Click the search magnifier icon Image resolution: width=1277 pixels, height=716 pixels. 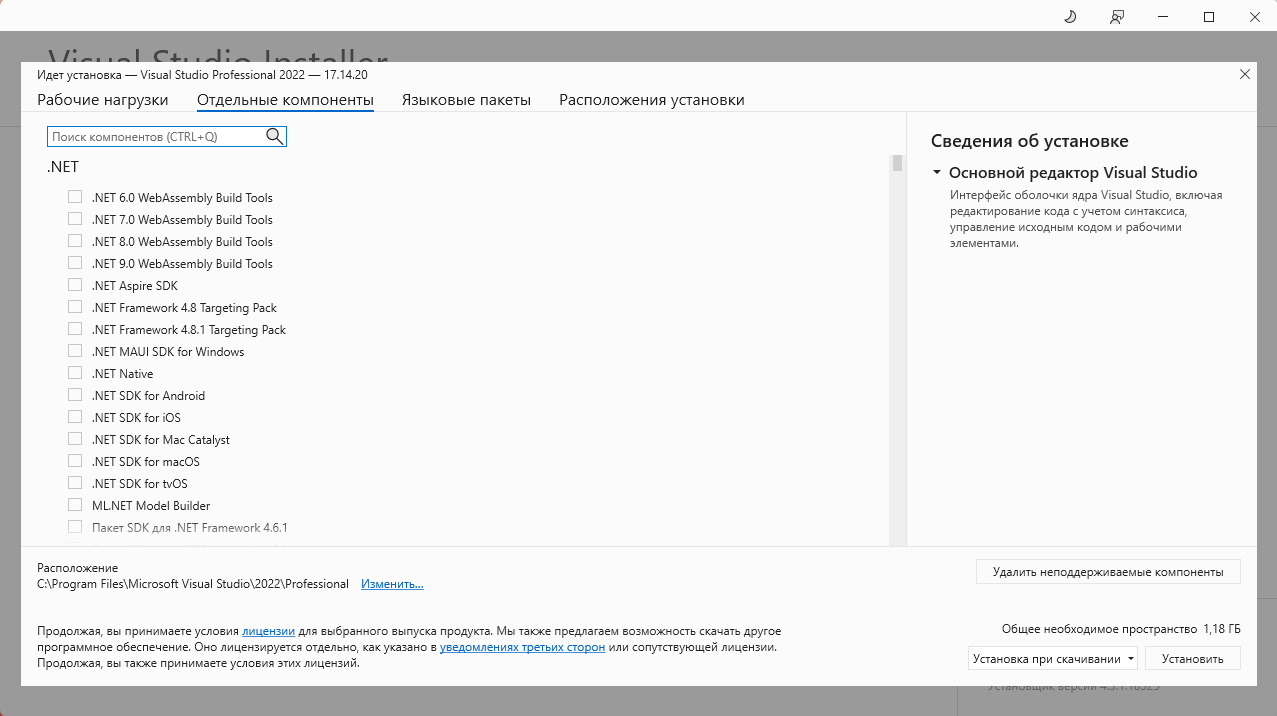(x=274, y=136)
